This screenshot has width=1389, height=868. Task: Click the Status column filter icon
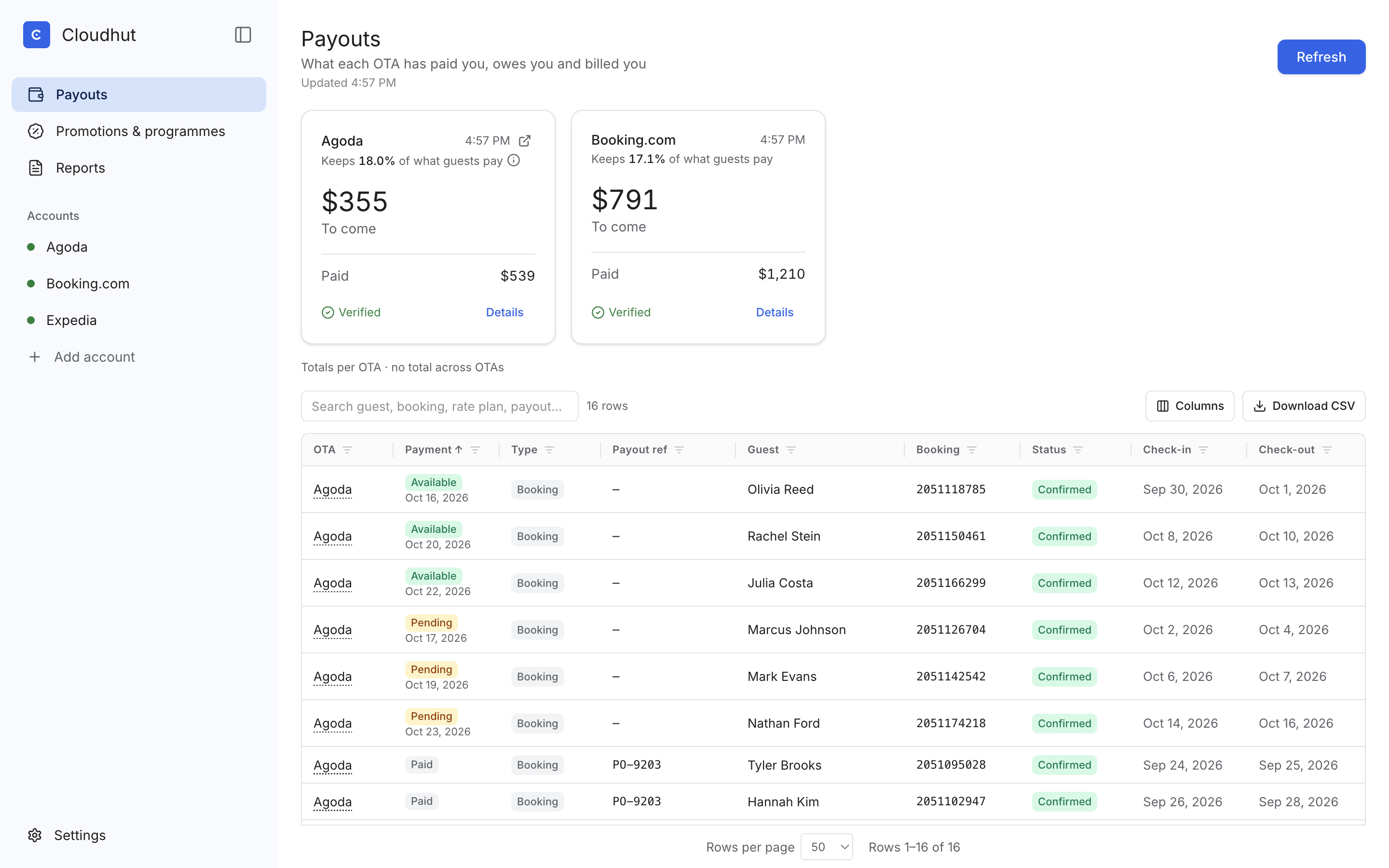(1078, 450)
